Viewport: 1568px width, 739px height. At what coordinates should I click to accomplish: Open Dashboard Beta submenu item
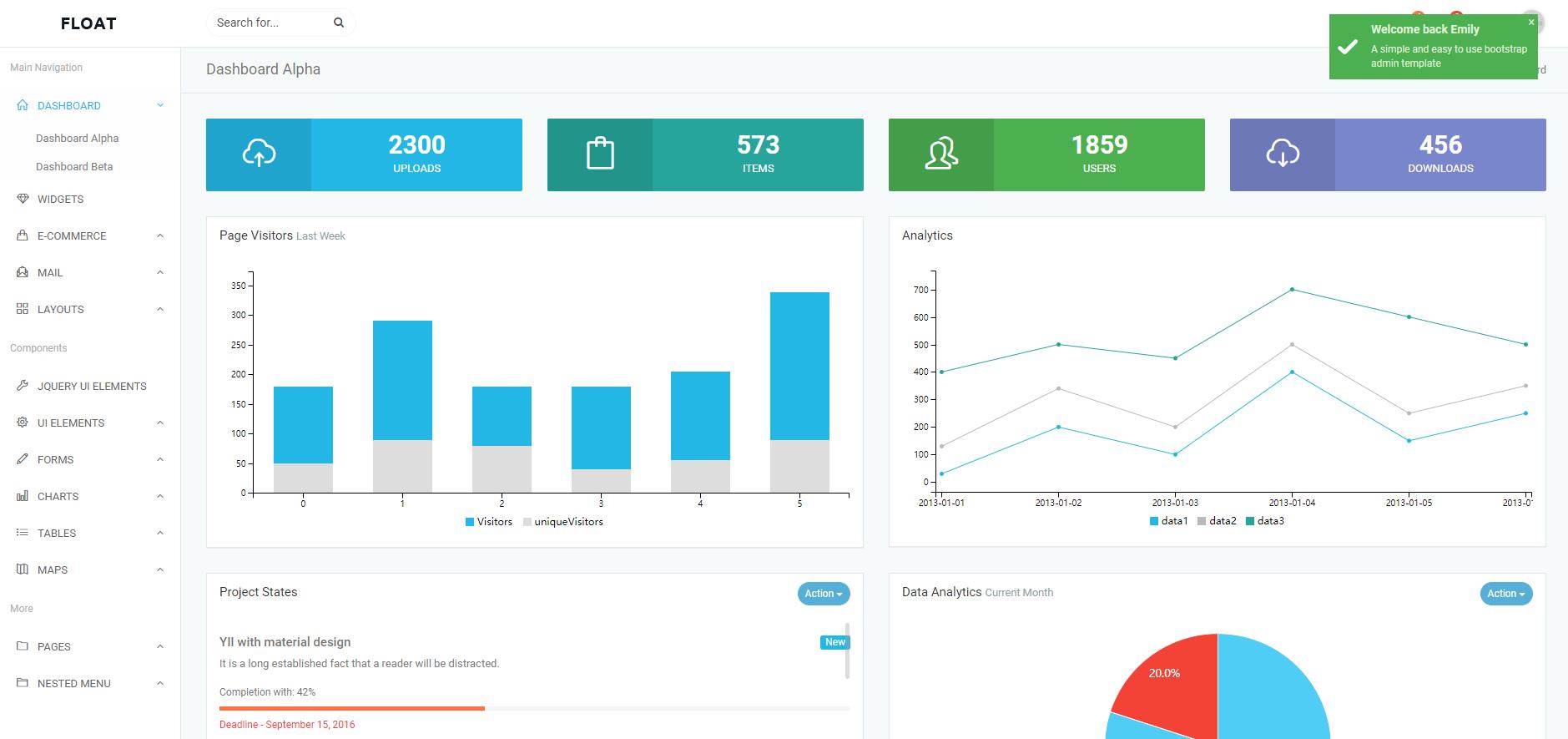tap(74, 167)
